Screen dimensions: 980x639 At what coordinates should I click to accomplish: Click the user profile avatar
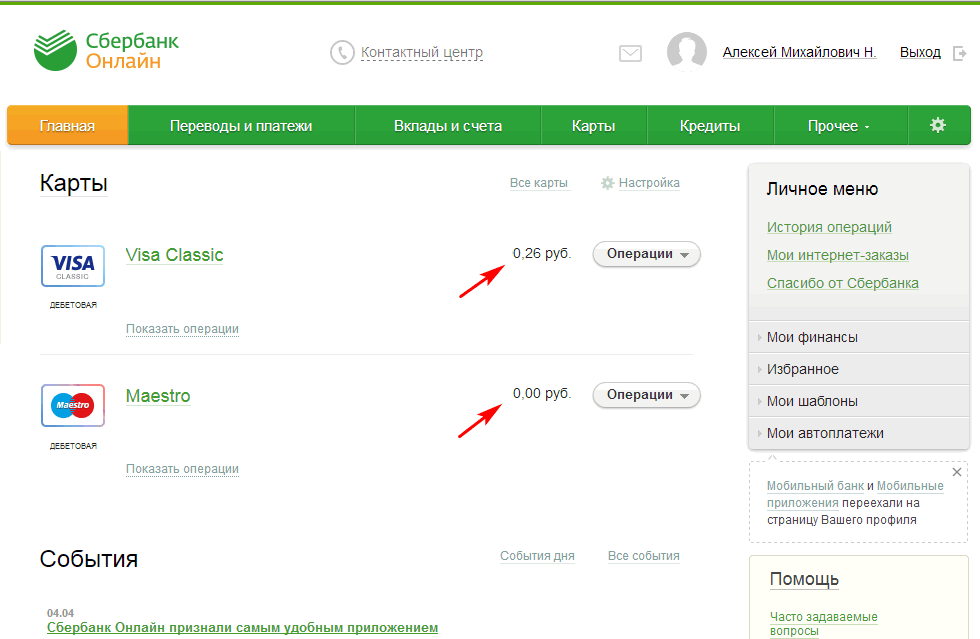pyautogui.click(x=687, y=51)
